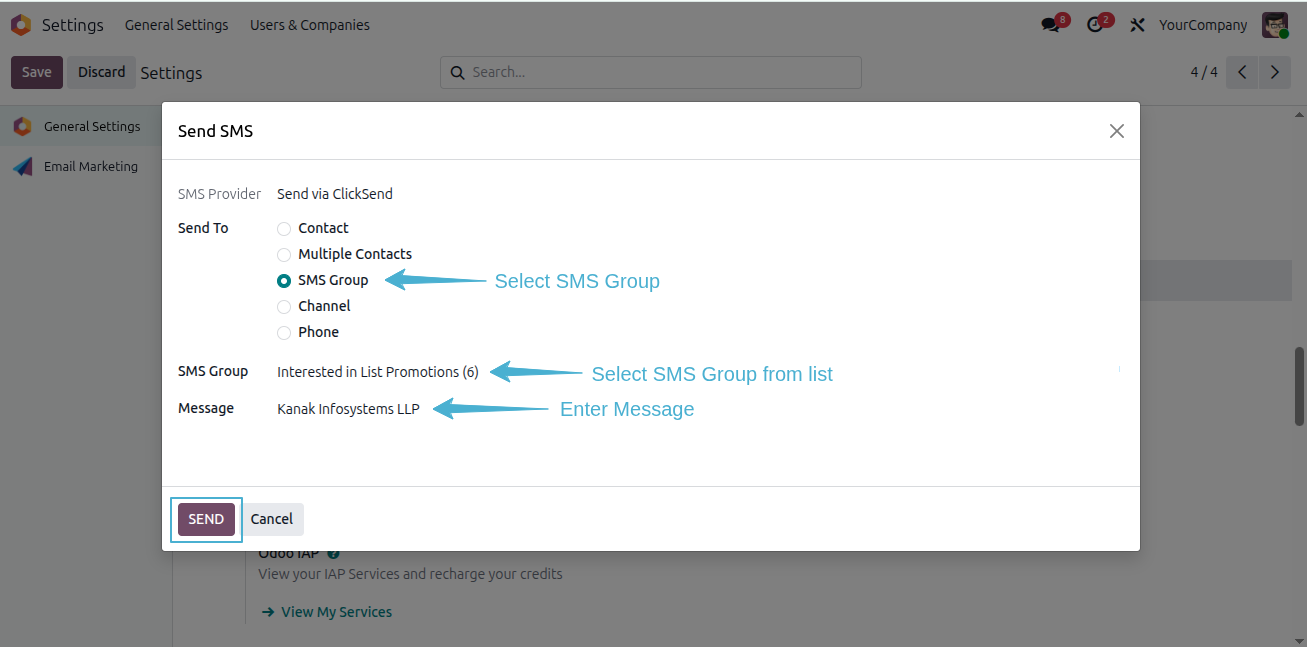Close the Send SMS dialog

[x=1117, y=131]
